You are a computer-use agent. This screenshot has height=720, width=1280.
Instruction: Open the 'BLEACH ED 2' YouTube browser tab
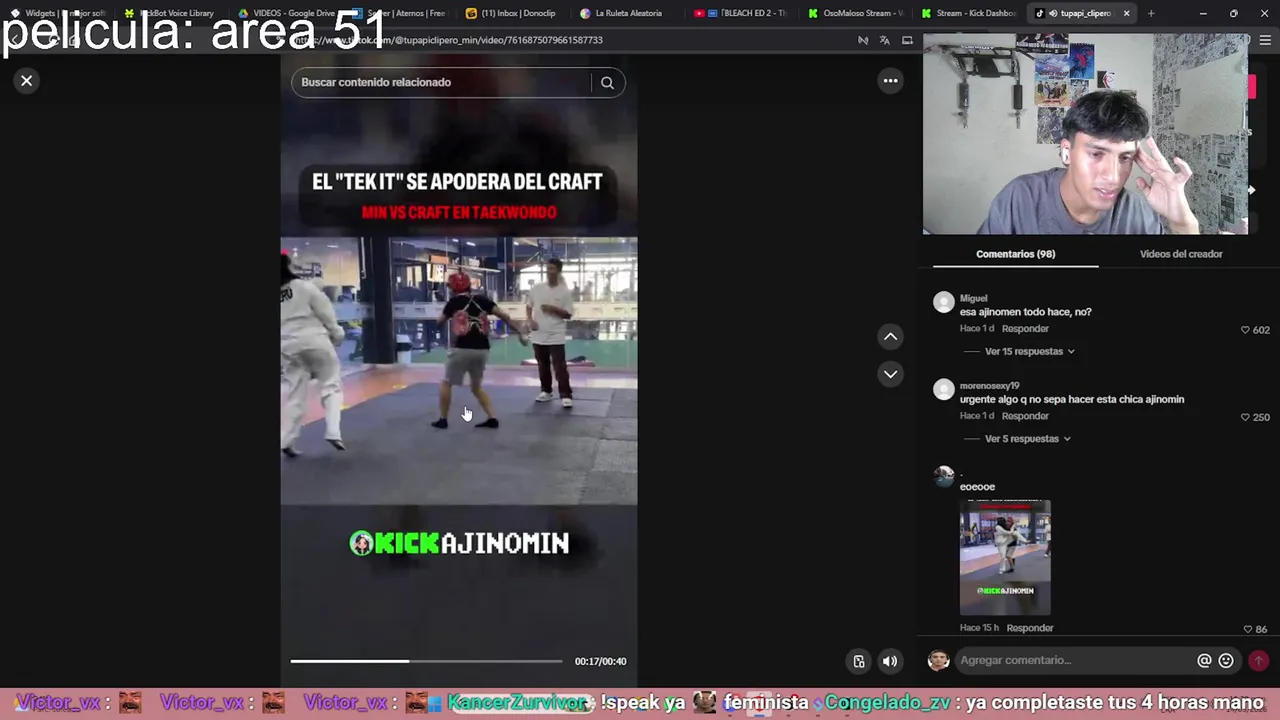[x=745, y=13]
